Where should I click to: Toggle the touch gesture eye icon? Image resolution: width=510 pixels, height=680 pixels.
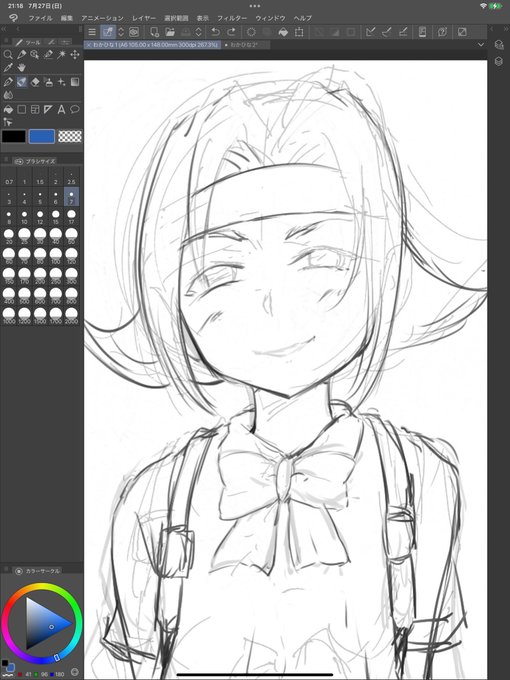point(134,32)
